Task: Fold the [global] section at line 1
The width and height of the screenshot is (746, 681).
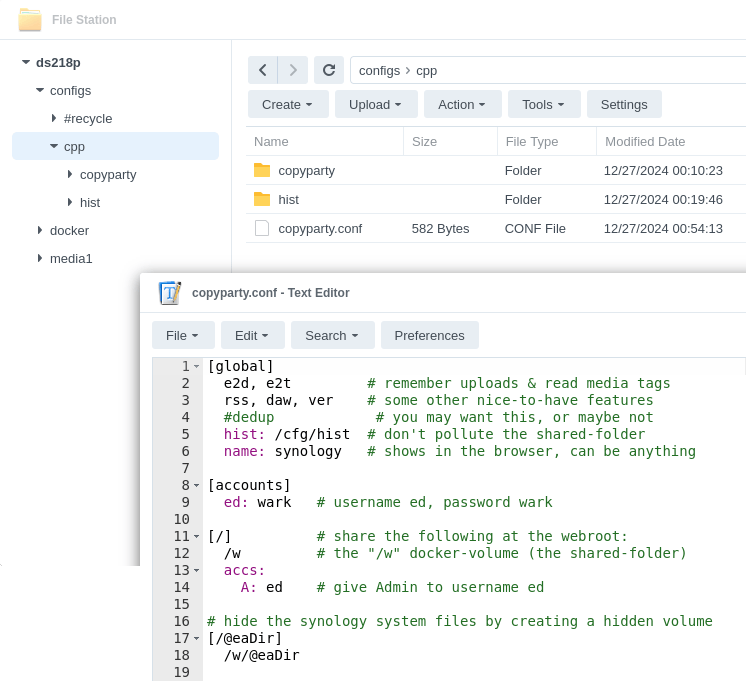Action: tap(196, 366)
